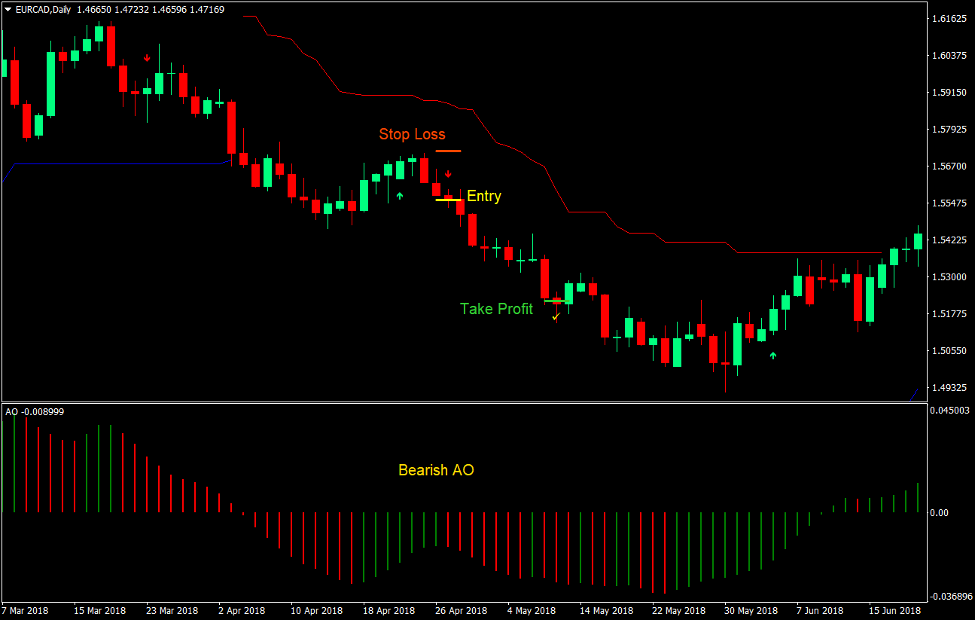Click the down arrow below the Stop Loss marker
Viewport: 977px width, 620px height.
[448, 173]
